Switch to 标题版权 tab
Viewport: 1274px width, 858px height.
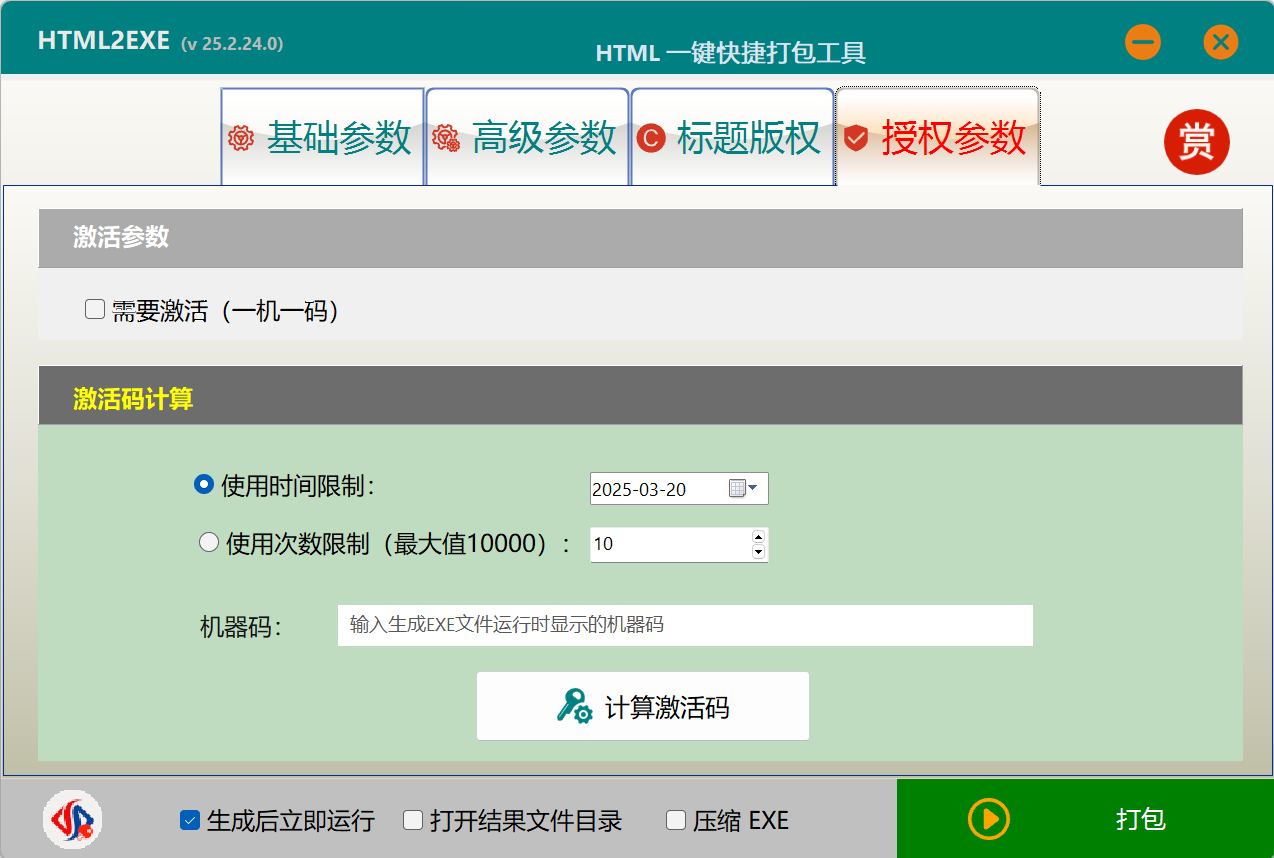pyautogui.click(x=733, y=137)
